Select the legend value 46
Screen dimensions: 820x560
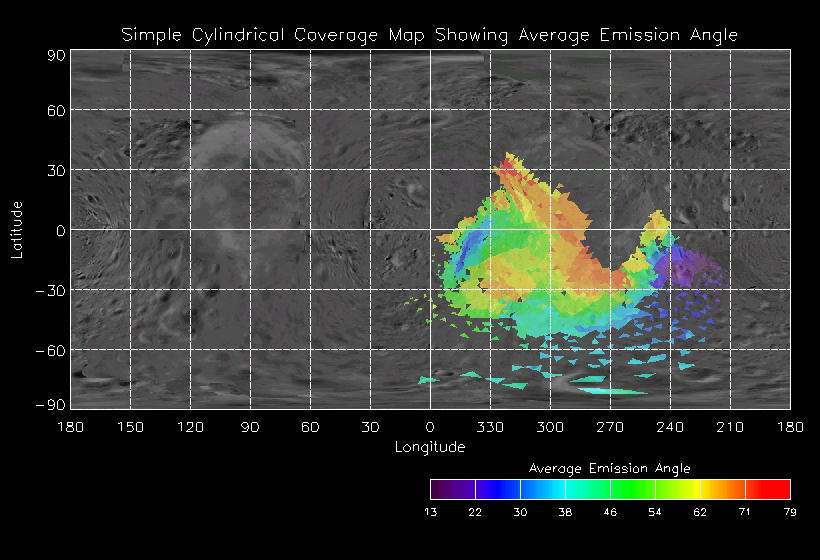(x=610, y=512)
